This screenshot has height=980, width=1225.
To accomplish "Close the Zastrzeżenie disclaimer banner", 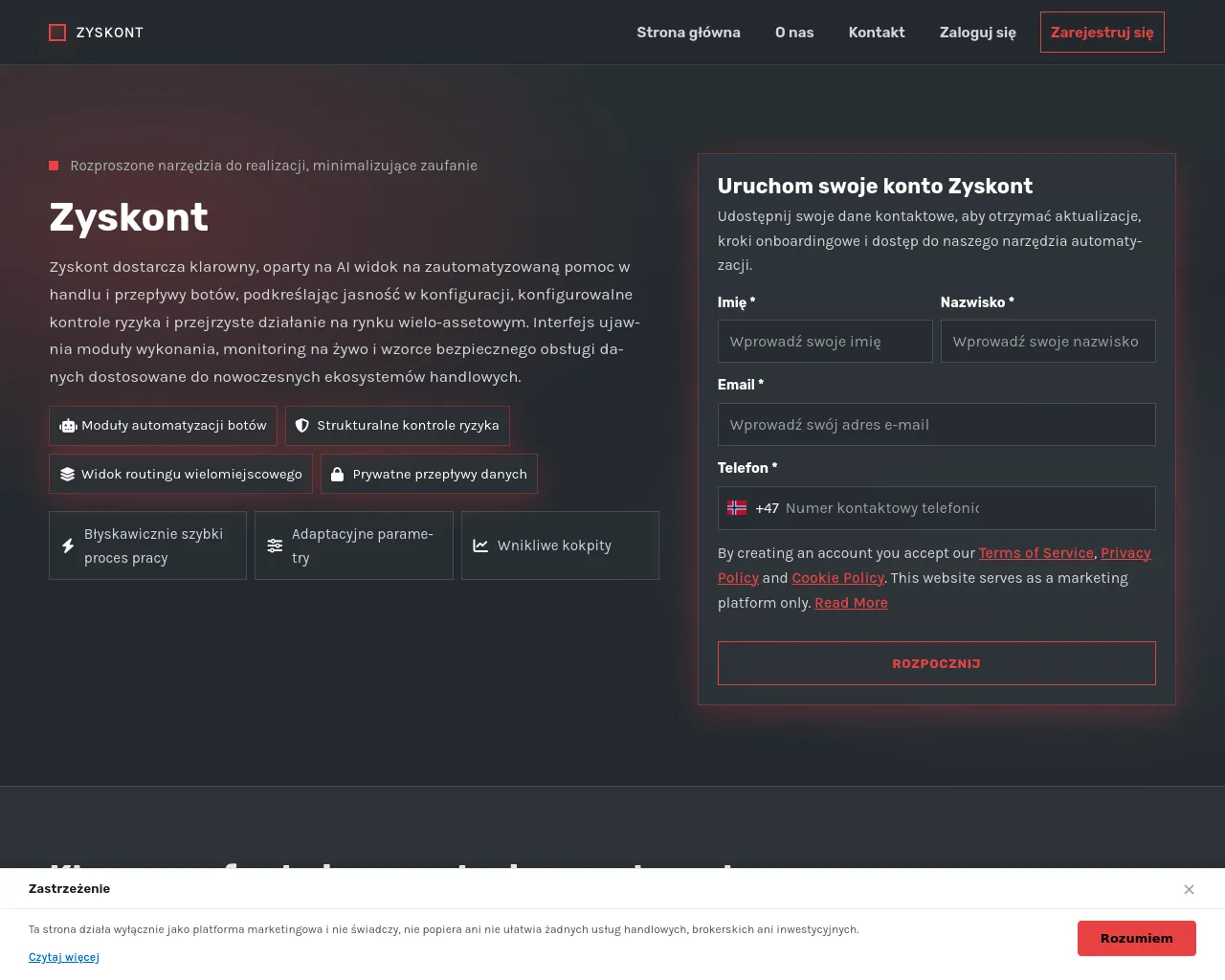I will pyautogui.click(x=1189, y=889).
